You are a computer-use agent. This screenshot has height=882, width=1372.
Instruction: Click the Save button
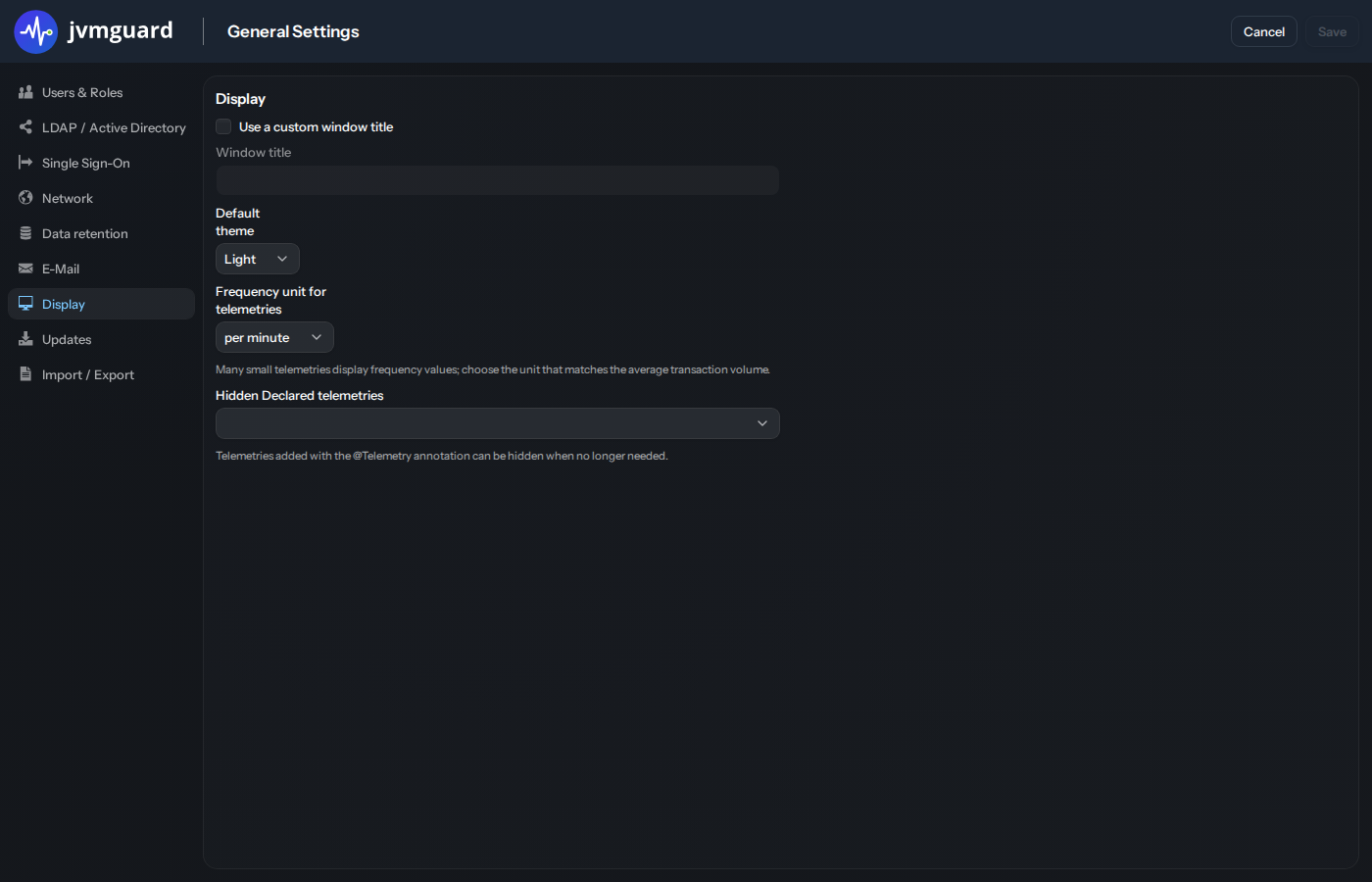click(x=1332, y=31)
